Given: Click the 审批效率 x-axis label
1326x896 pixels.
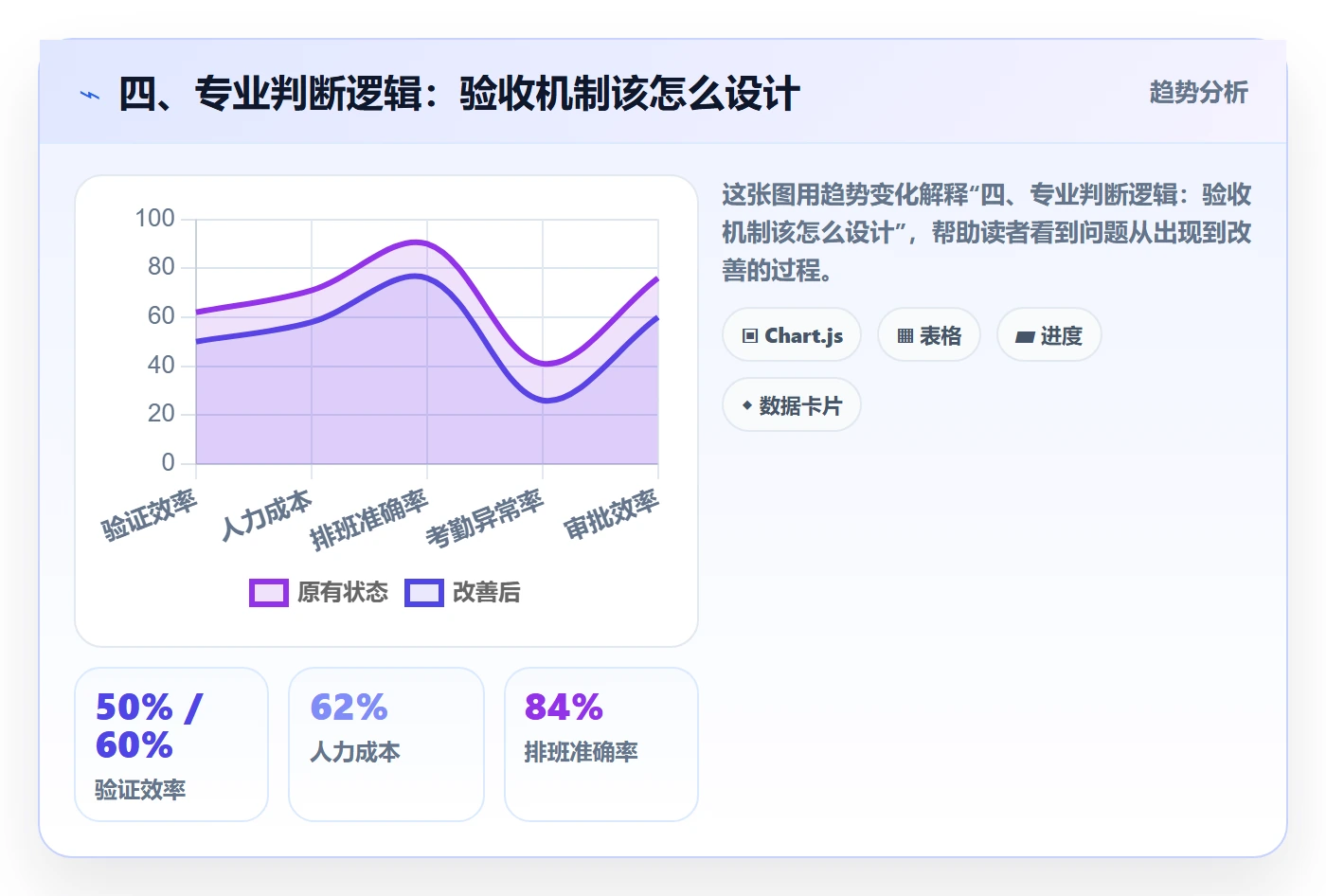Looking at the screenshot, I should (x=612, y=515).
